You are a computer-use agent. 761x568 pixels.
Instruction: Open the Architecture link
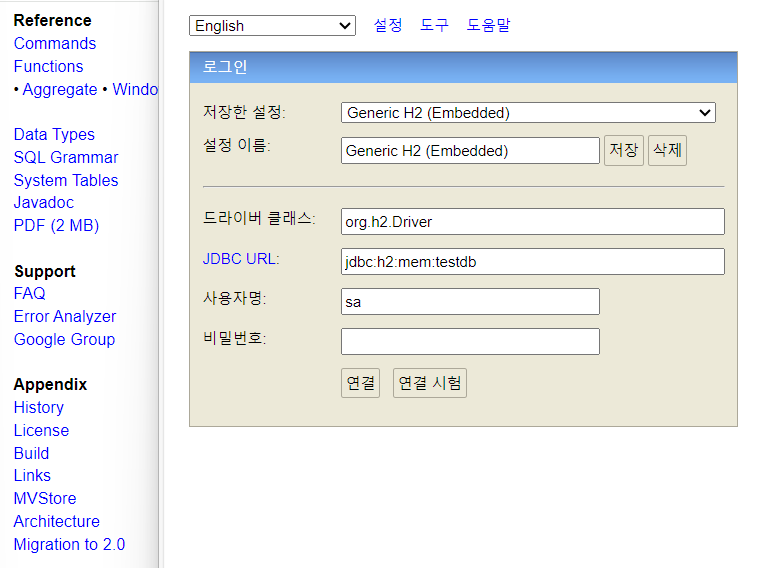pyautogui.click(x=57, y=521)
